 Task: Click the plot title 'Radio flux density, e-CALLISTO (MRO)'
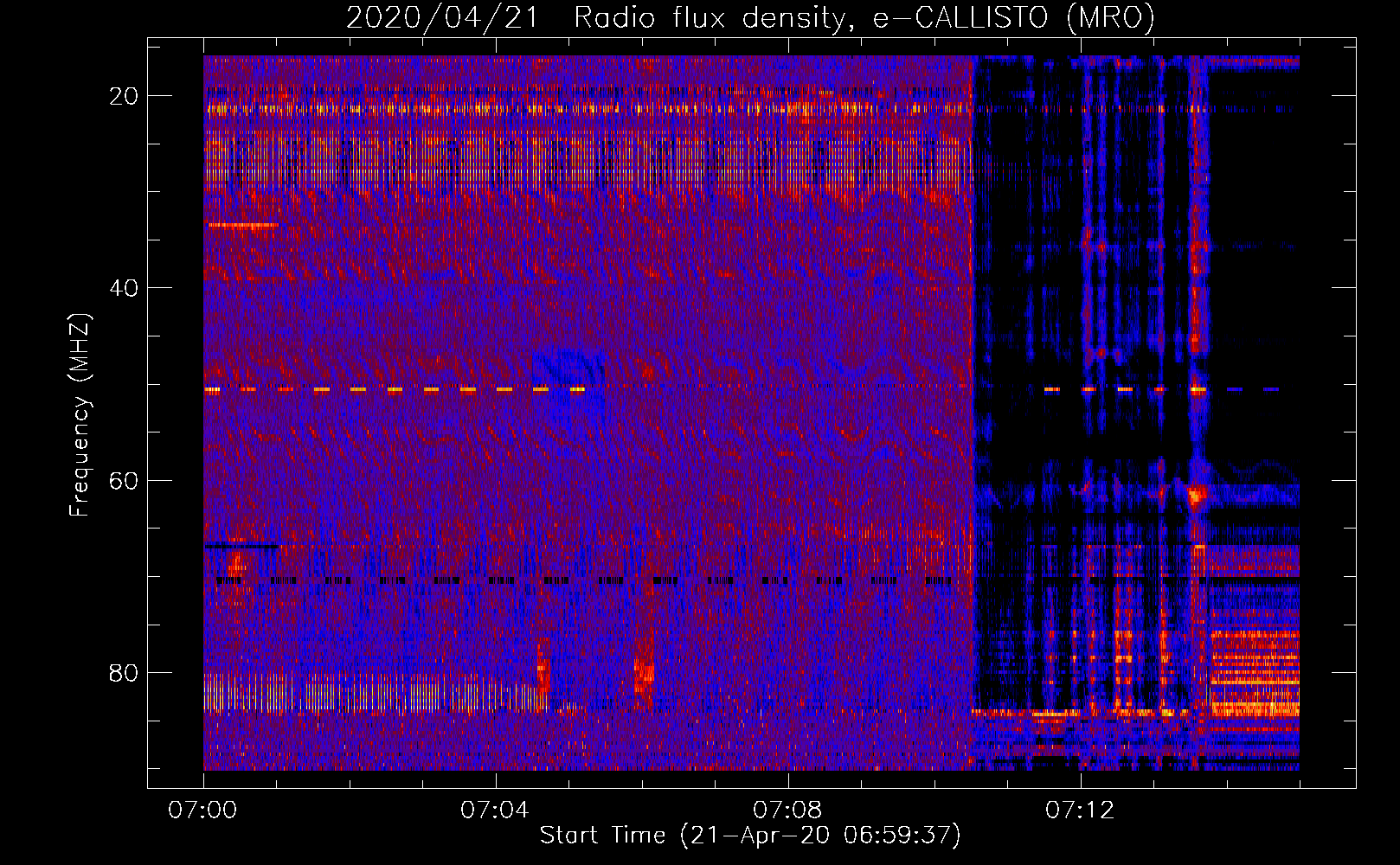click(x=864, y=18)
